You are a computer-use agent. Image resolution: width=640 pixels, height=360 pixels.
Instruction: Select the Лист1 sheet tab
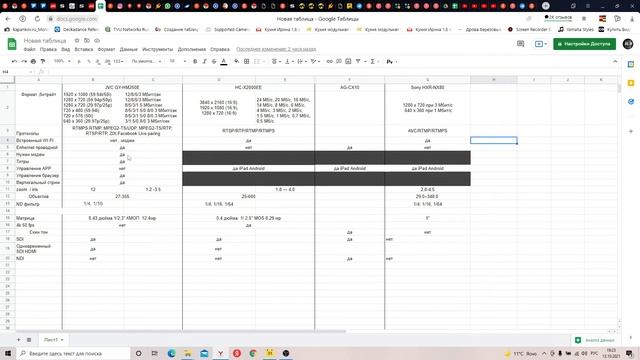coord(53,340)
